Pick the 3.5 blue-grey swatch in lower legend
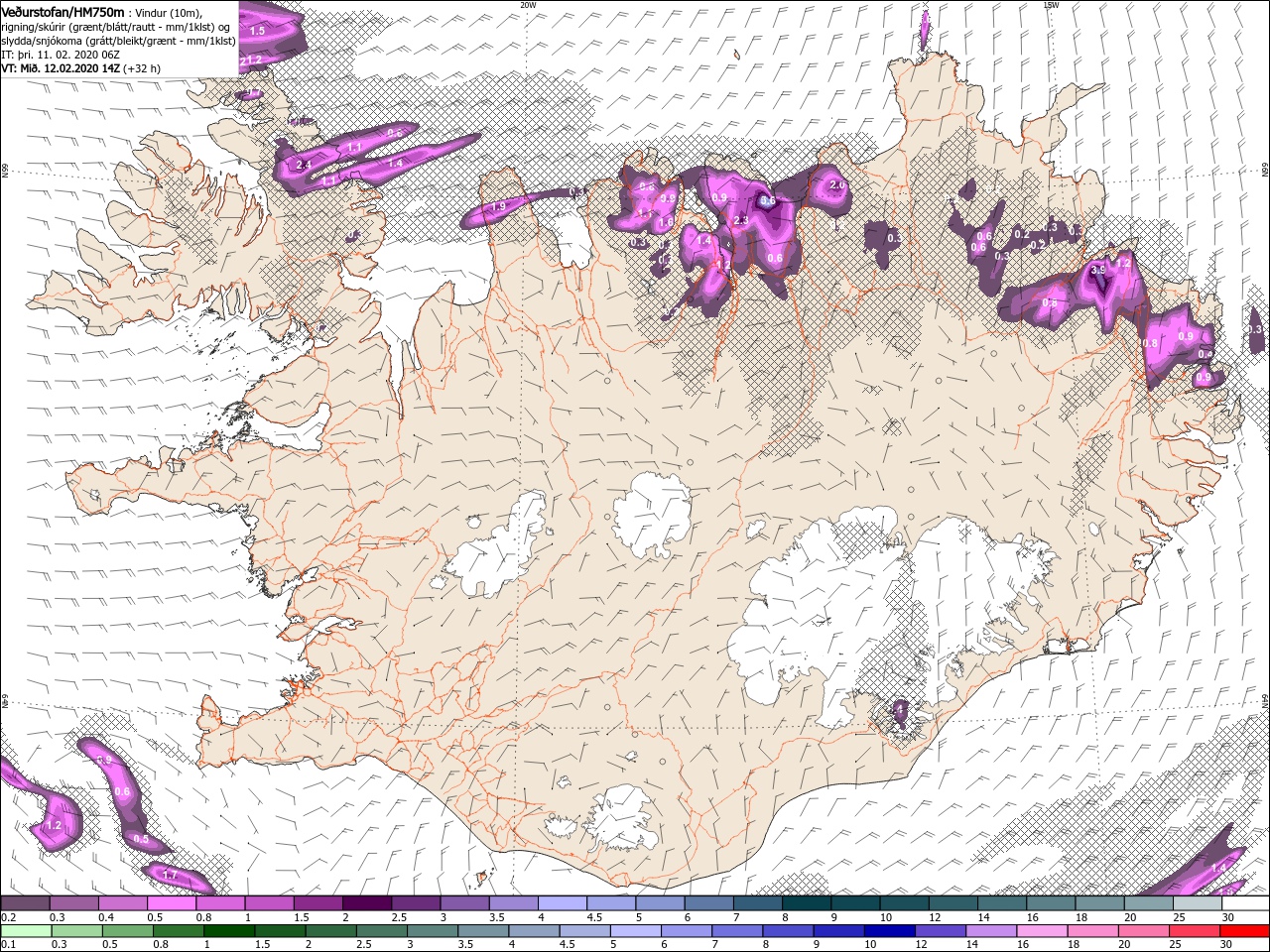Image resolution: width=1270 pixels, height=952 pixels. [x=482, y=931]
